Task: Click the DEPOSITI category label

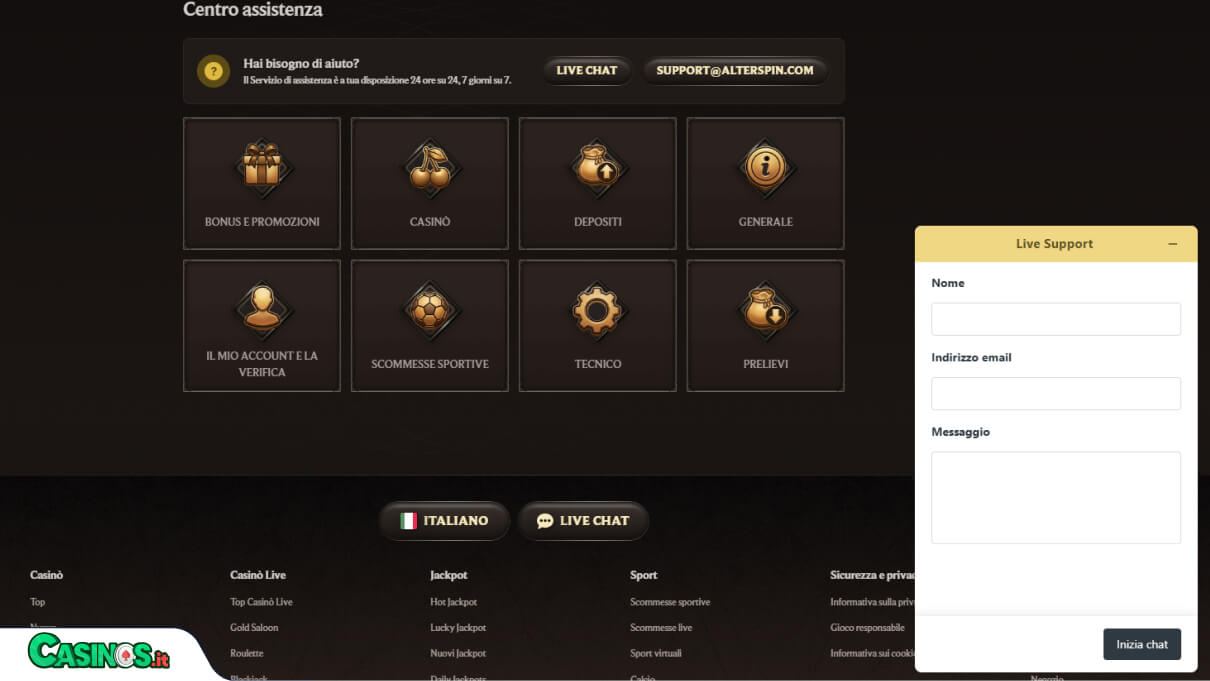Action: coord(598,222)
